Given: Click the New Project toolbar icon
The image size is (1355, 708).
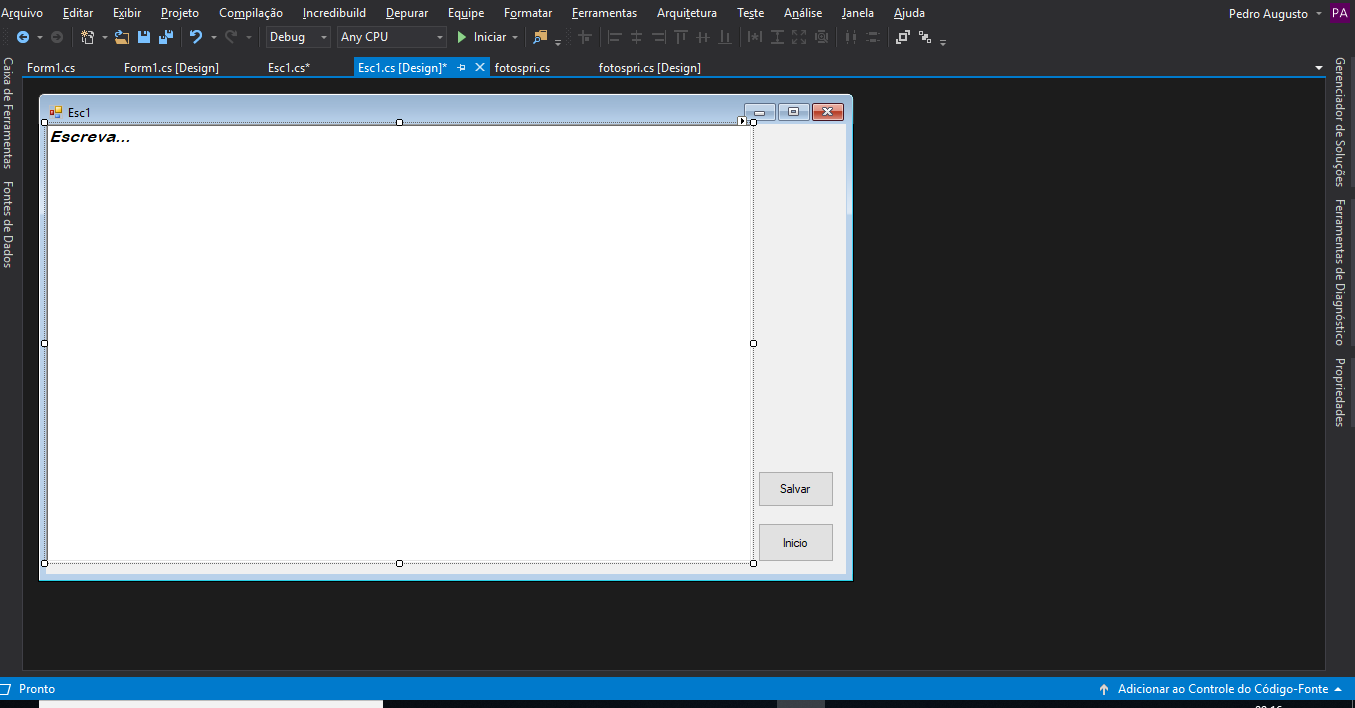Looking at the screenshot, I should [88, 37].
